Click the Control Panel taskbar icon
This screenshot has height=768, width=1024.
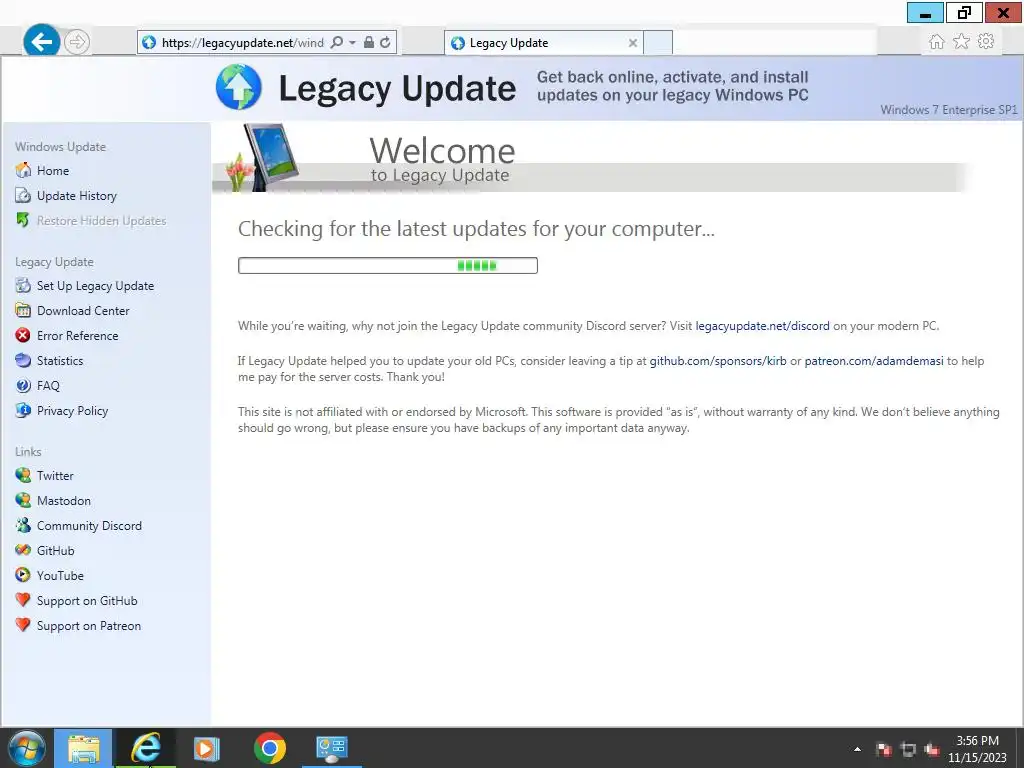coord(332,748)
